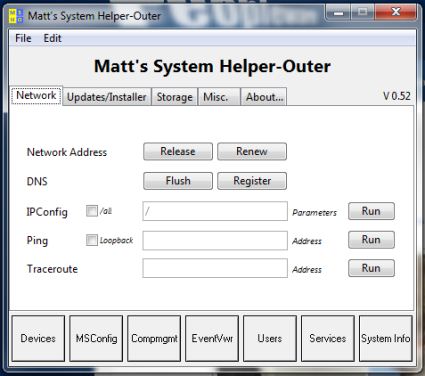Open the Edit menu

click(52, 38)
